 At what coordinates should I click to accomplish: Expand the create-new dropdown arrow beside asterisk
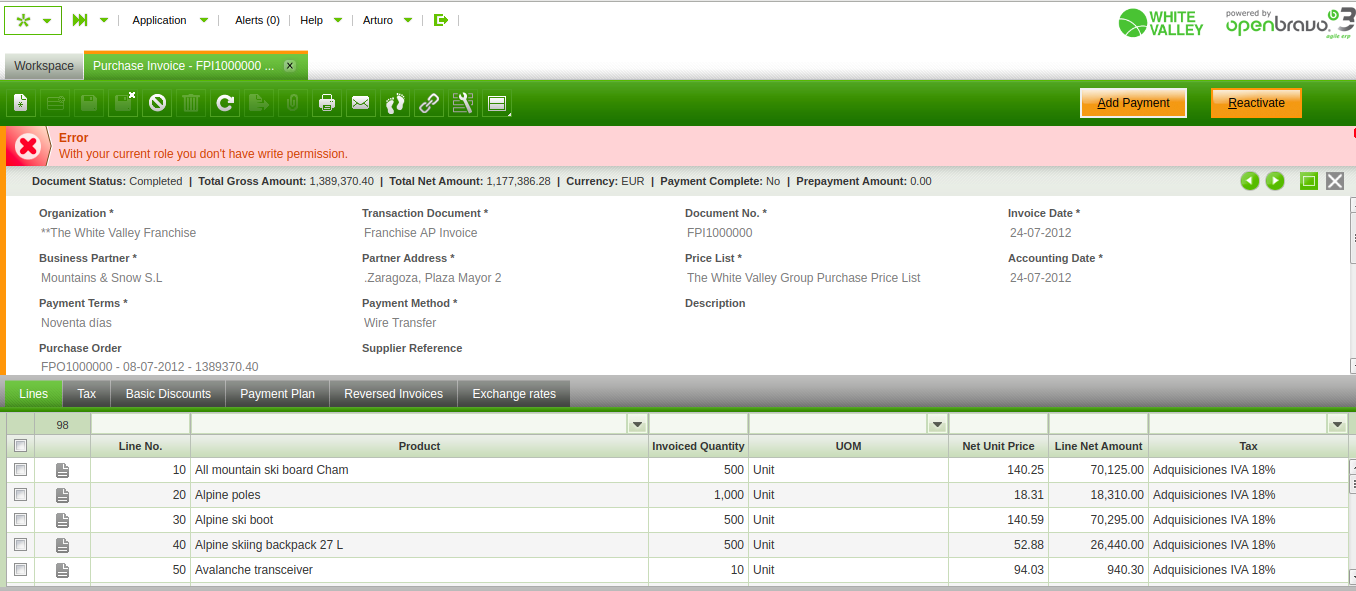tap(47, 21)
